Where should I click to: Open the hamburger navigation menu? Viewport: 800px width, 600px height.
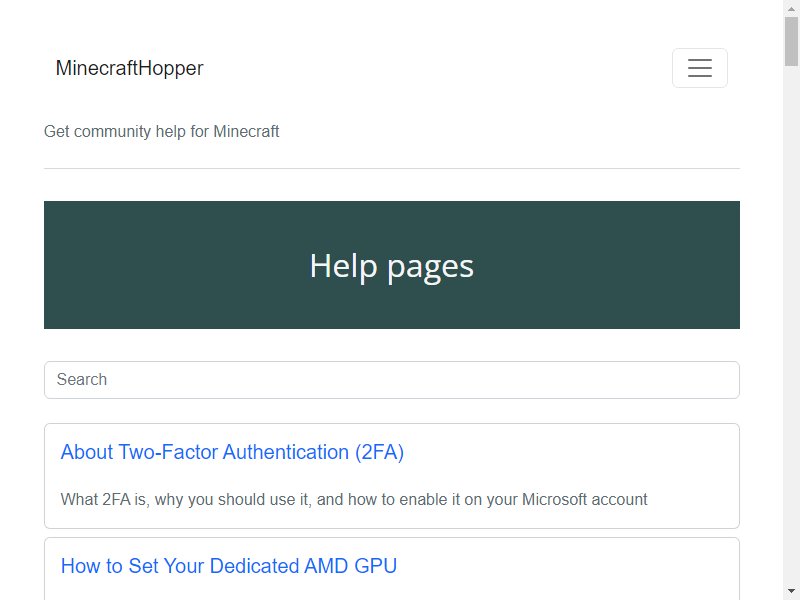pos(699,68)
